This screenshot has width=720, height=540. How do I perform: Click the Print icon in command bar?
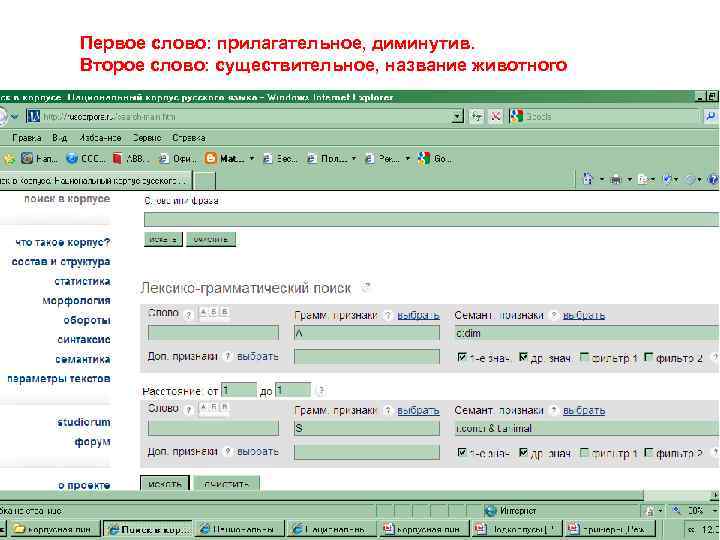[616, 180]
